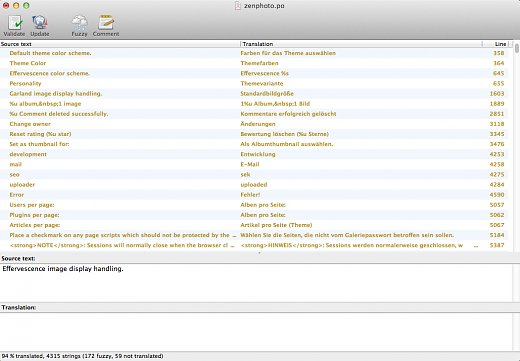This screenshot has width=520, height=361.
Task: Select the 'Effervescence color scheme.' row
Action: [x=254, y=73]
